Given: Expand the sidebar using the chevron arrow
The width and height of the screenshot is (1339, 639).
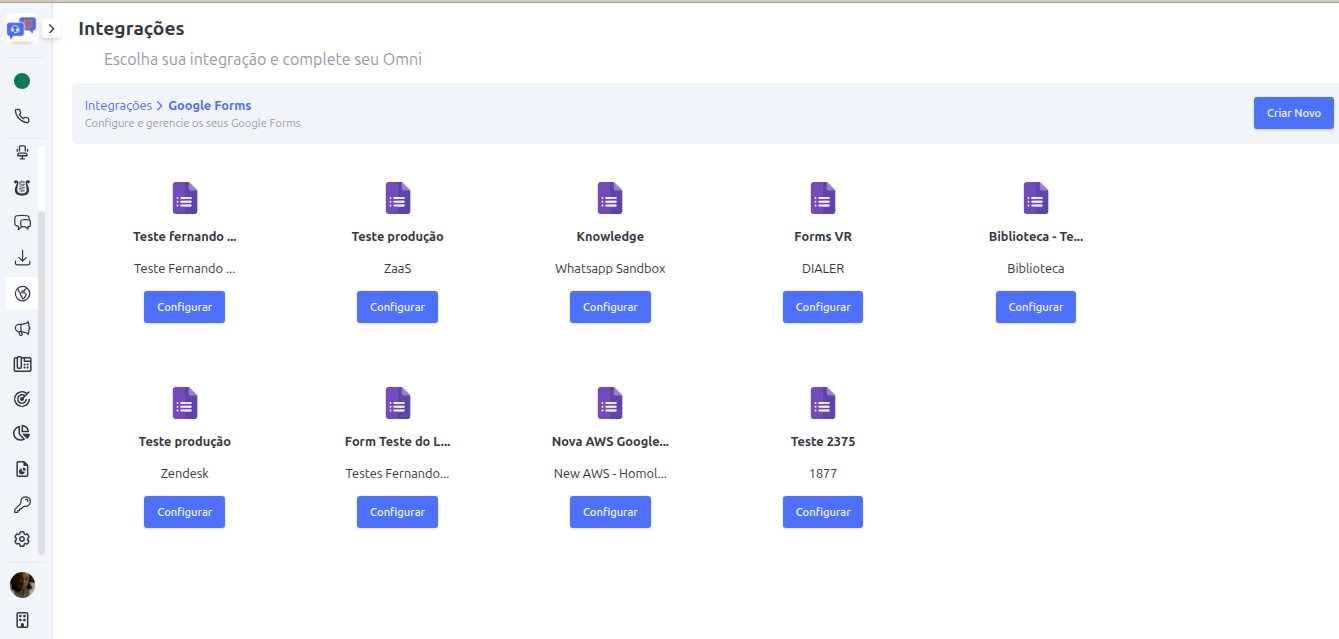Looking at the screenshot, I should point(51,29).
